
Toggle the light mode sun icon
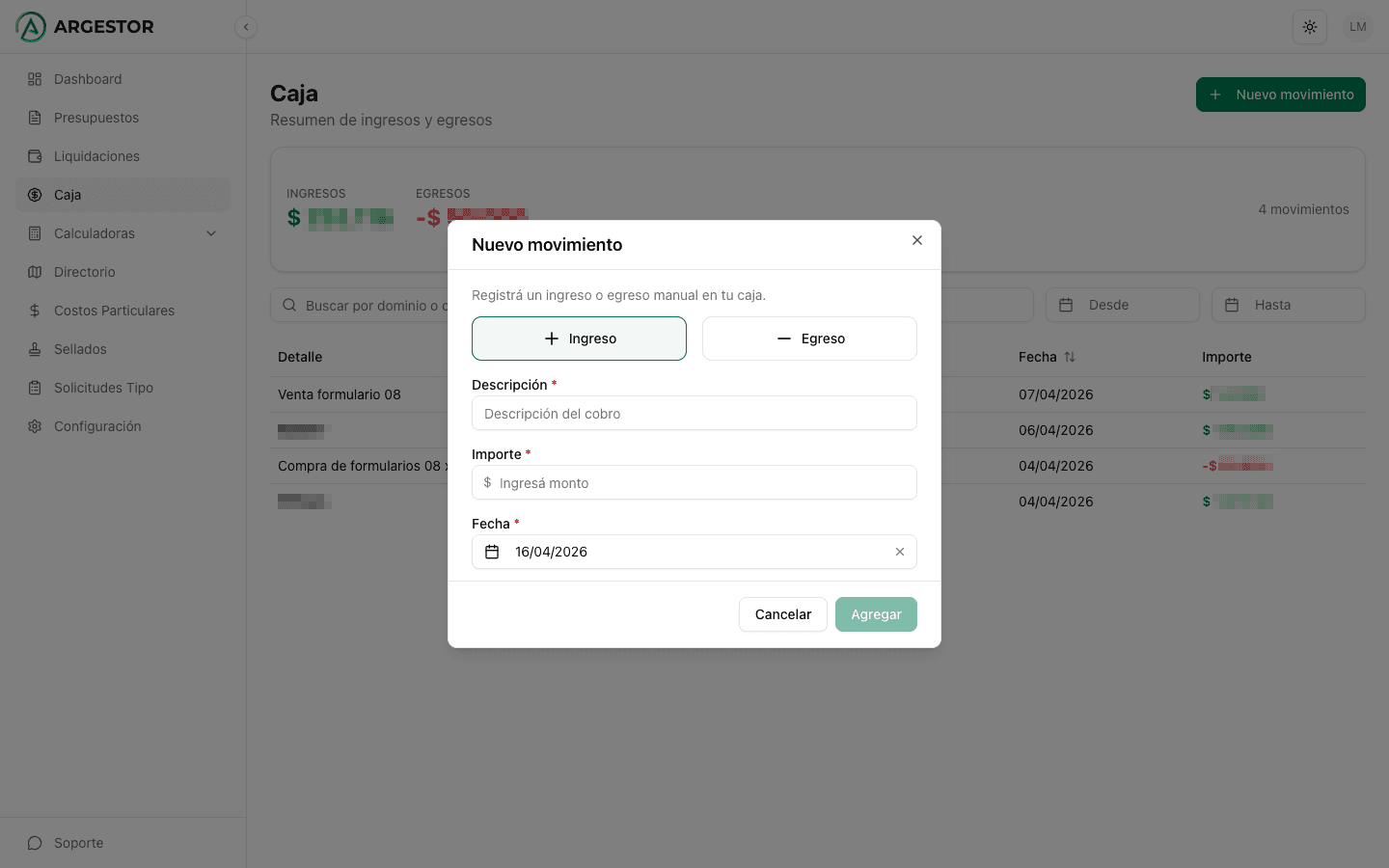1309,27
